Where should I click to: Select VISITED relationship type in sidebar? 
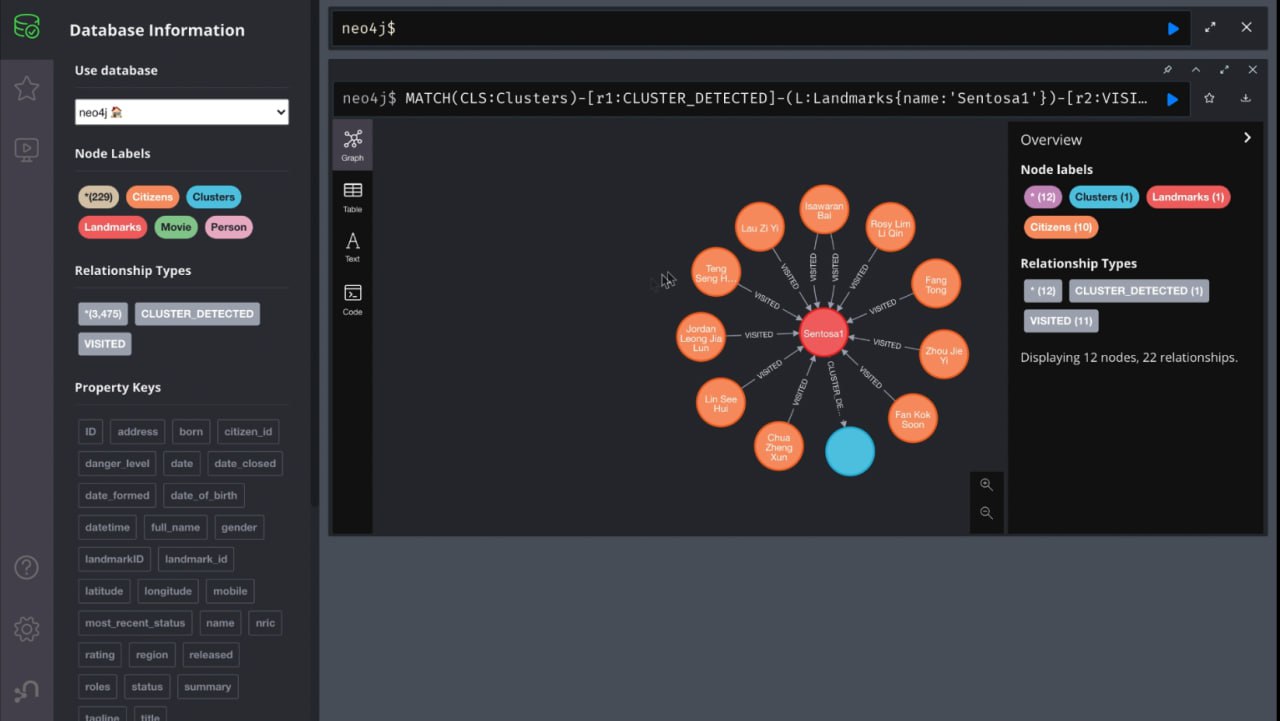(x=105, y=344)
